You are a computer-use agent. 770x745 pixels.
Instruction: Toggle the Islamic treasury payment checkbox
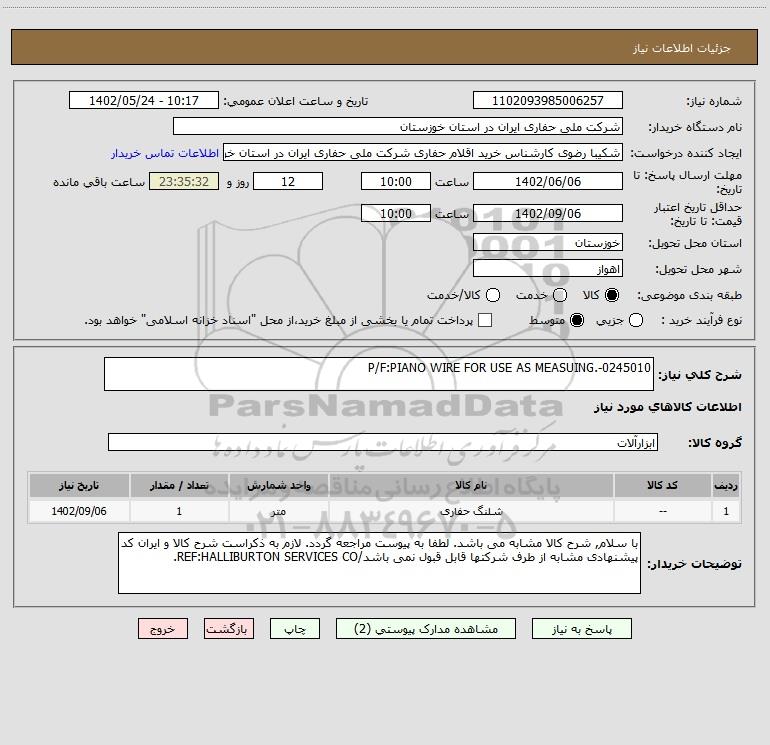(485, 320)
